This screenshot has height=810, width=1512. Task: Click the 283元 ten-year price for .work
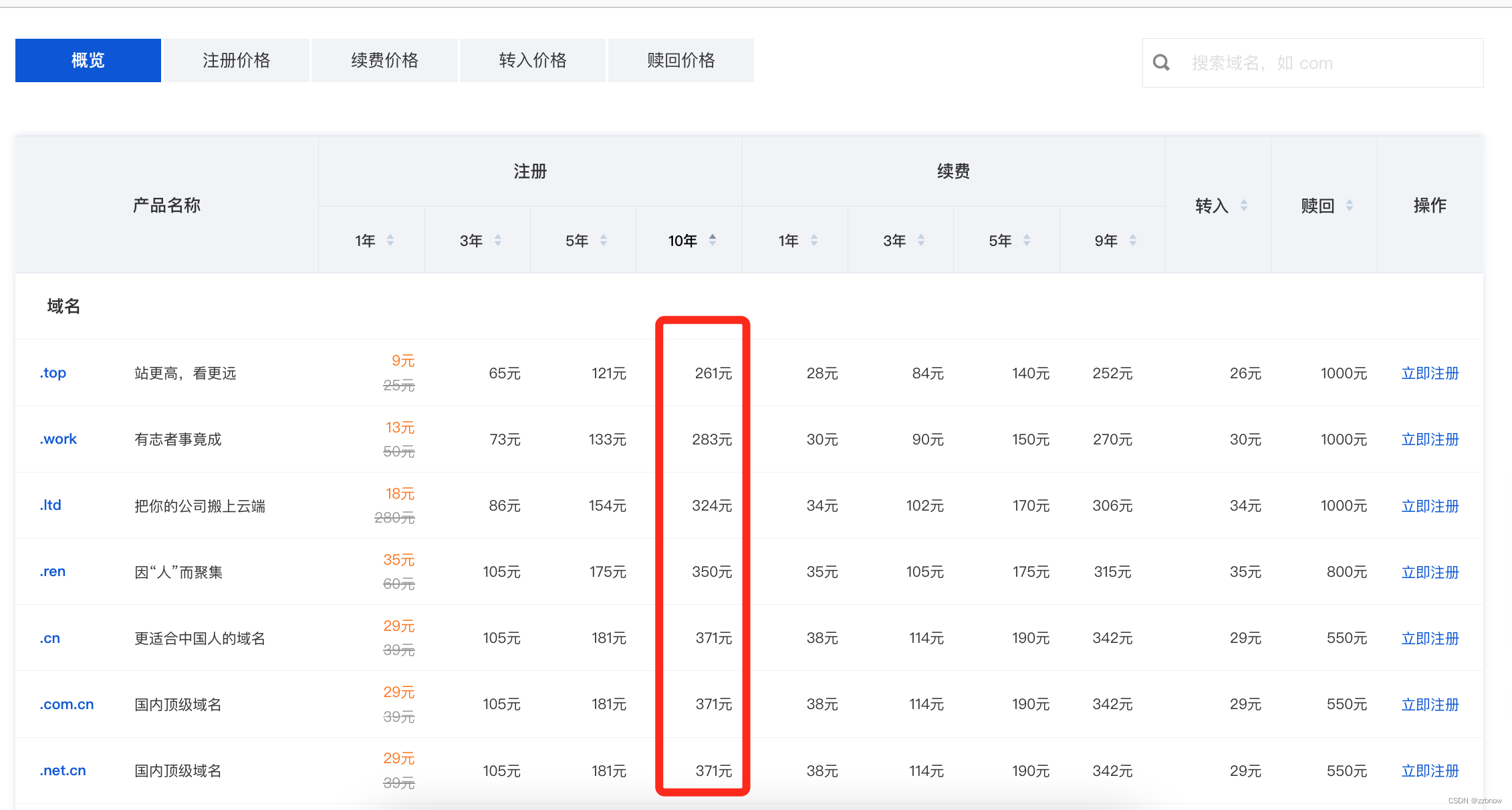pos(712,439)
